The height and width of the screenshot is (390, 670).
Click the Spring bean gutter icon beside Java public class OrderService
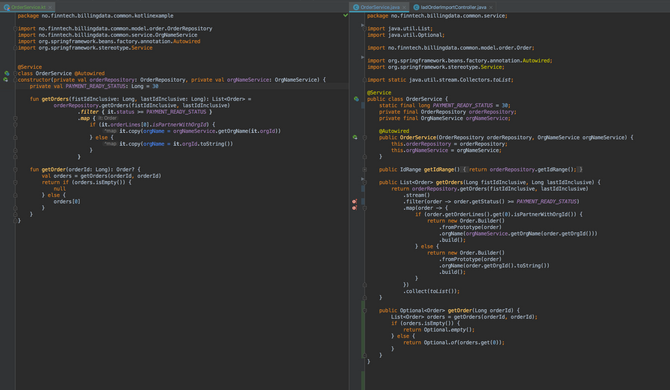[356, 99]
